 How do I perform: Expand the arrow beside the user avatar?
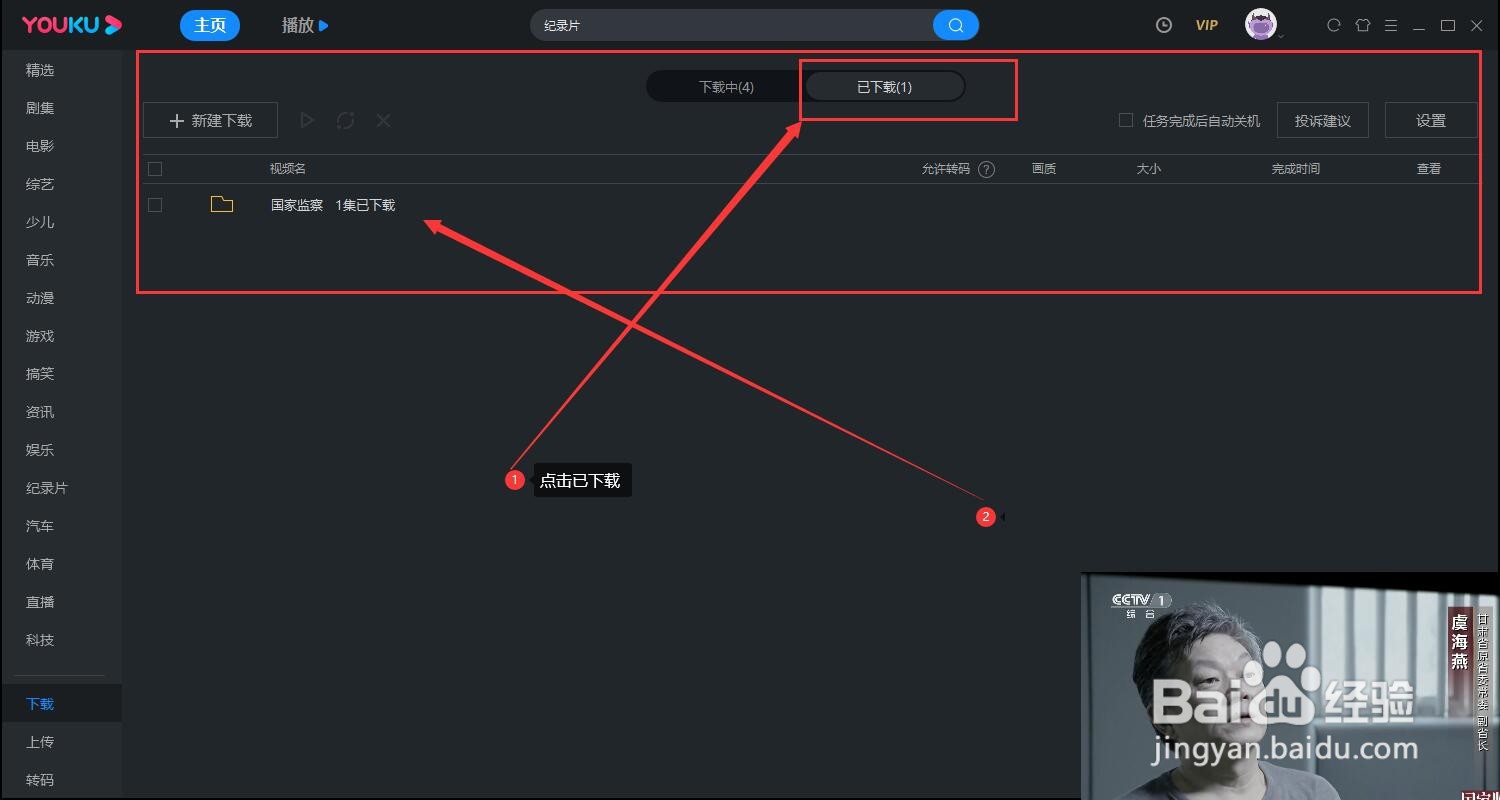point(1281,36)
